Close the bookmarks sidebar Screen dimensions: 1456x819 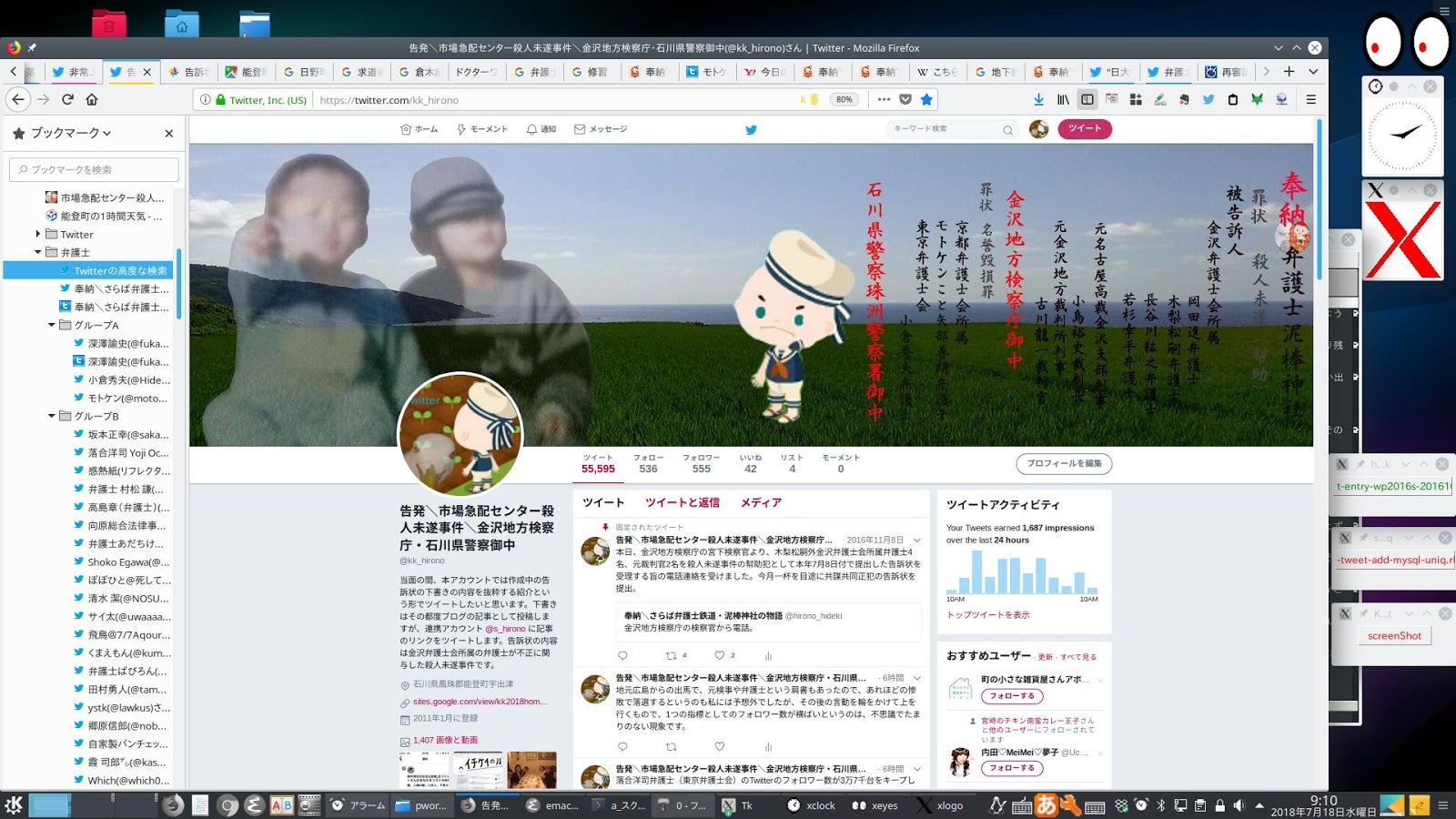168,133
